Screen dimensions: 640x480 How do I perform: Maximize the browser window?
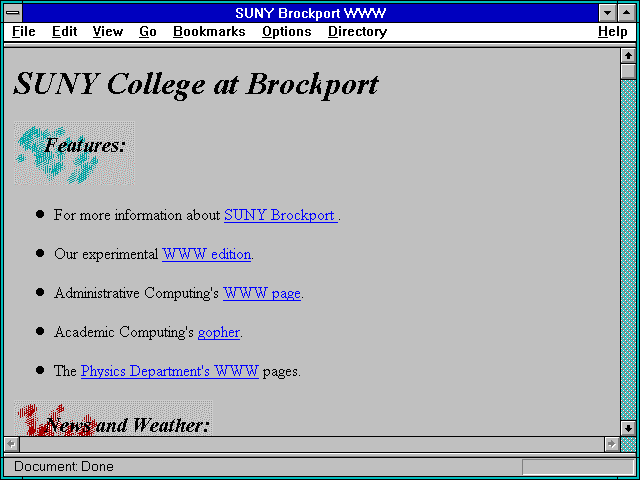coord(627,13)
